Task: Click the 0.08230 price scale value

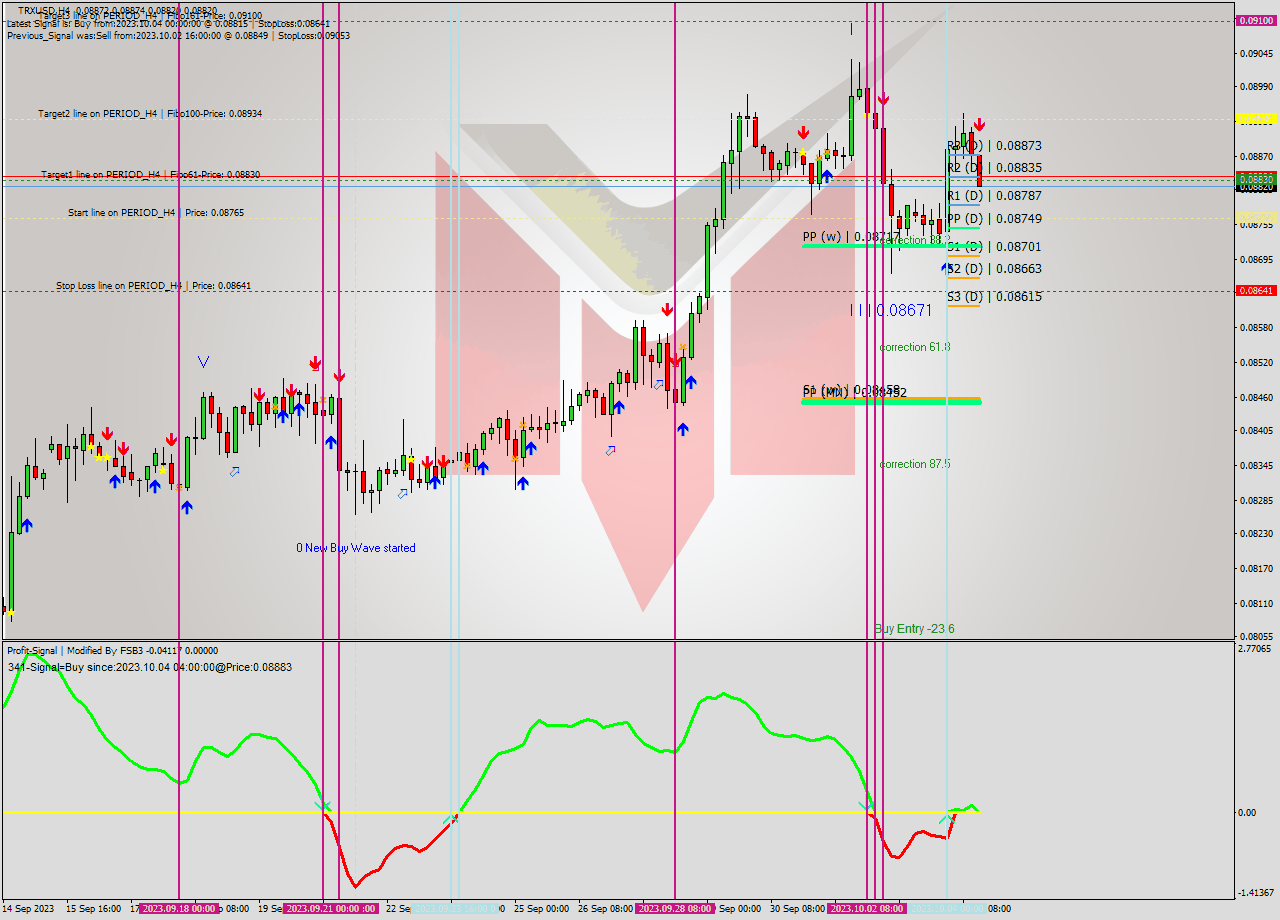Action: pyautogui.click(x=1256, y=534)
